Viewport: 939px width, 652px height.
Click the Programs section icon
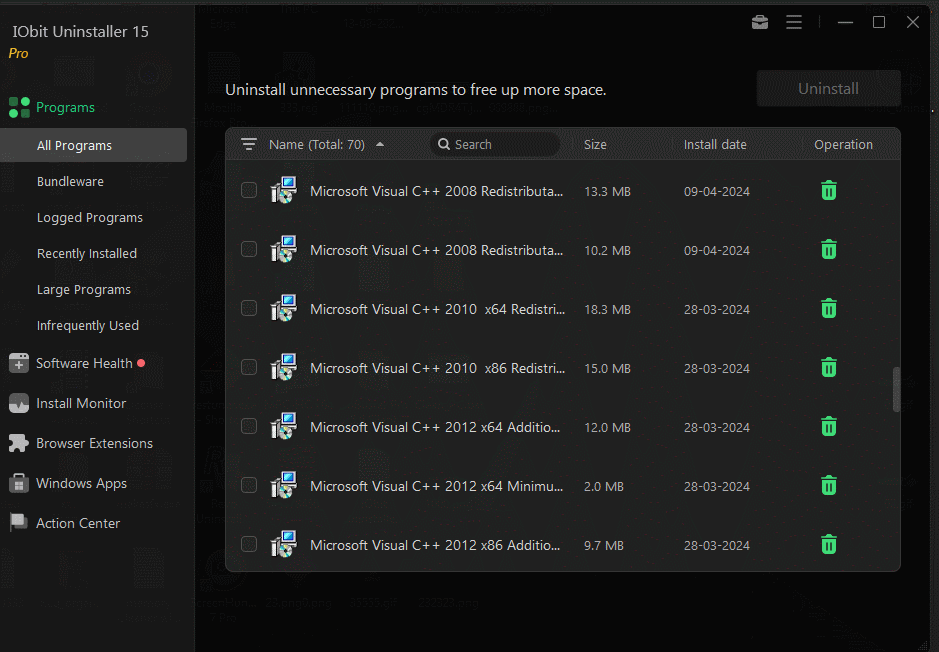pyautogui.click(x=19, y=107)
